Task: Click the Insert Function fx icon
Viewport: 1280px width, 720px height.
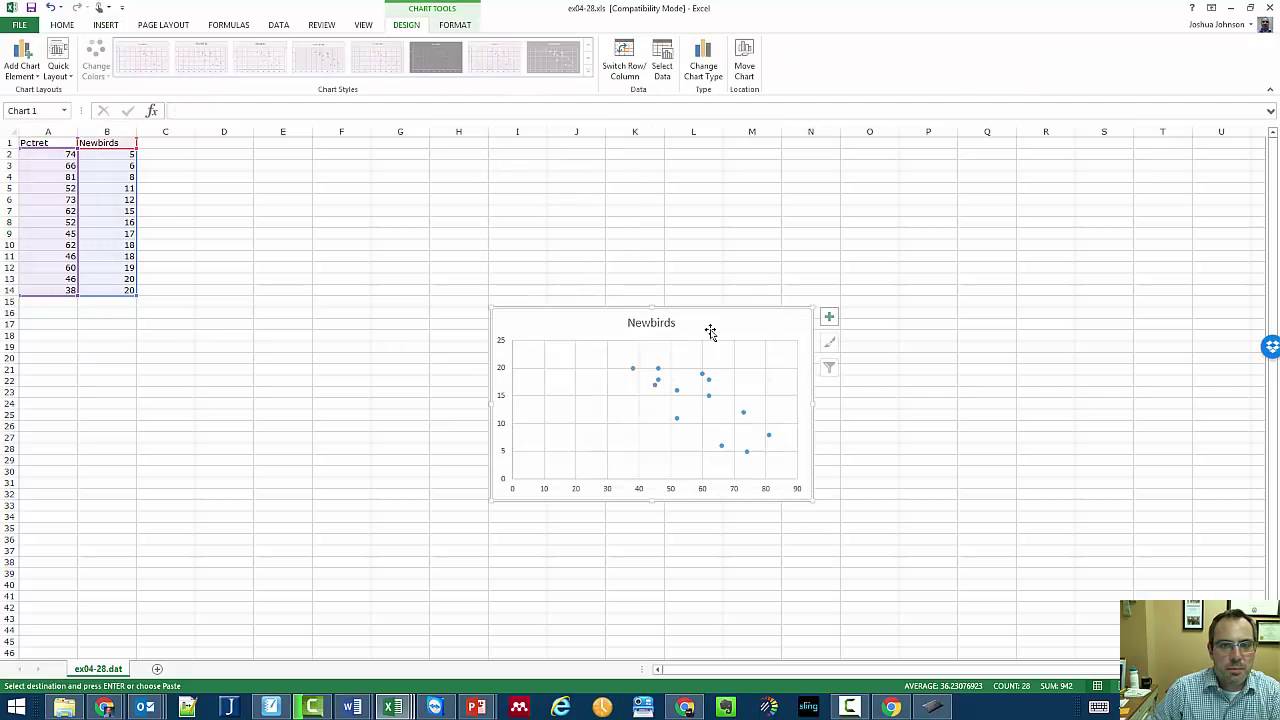Action: click(x=151, y=111)
